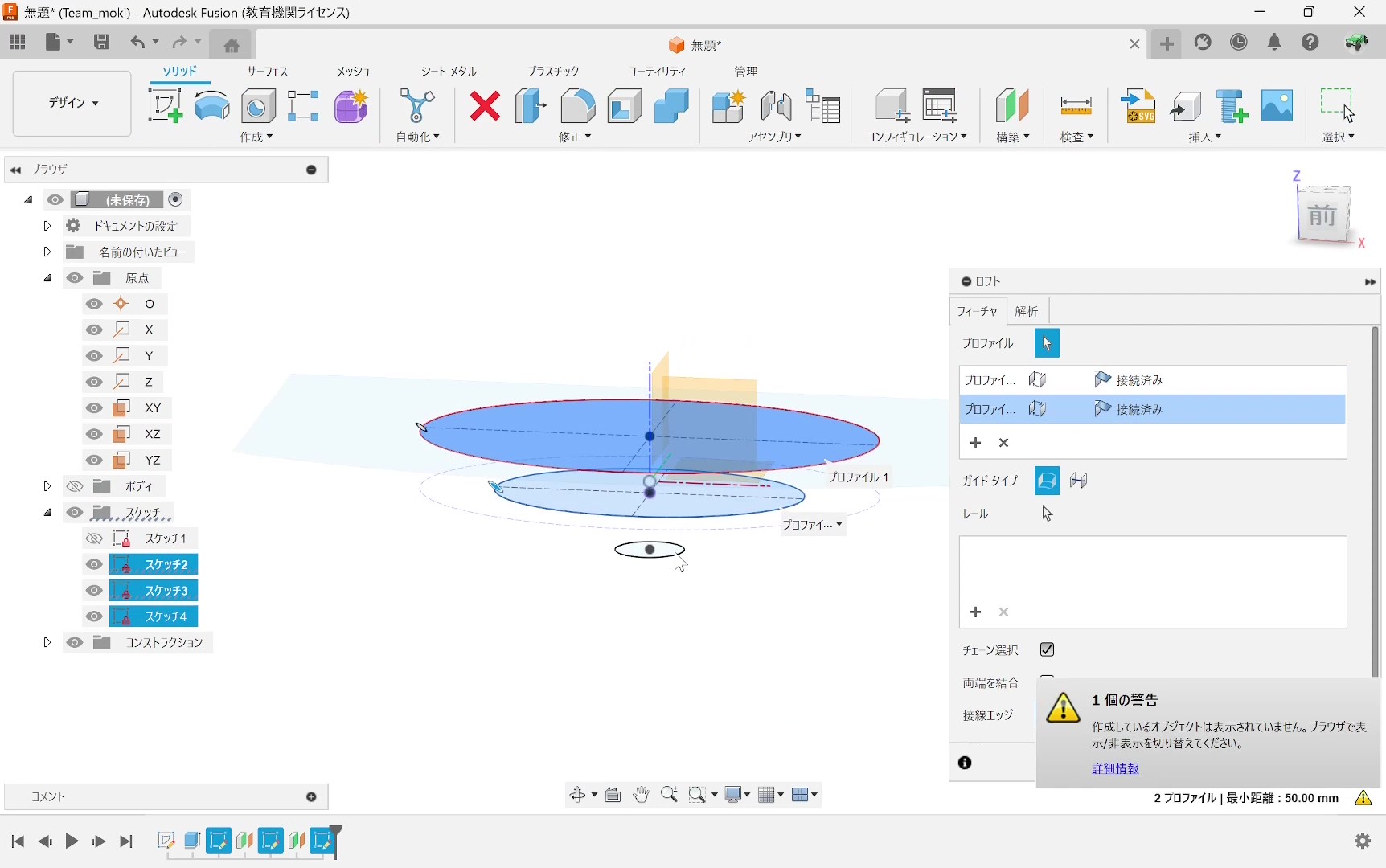This screenshot has height=868, width=1386.
Task: Select the Offset Plane construction icon
Action: tap(1012, 106)
